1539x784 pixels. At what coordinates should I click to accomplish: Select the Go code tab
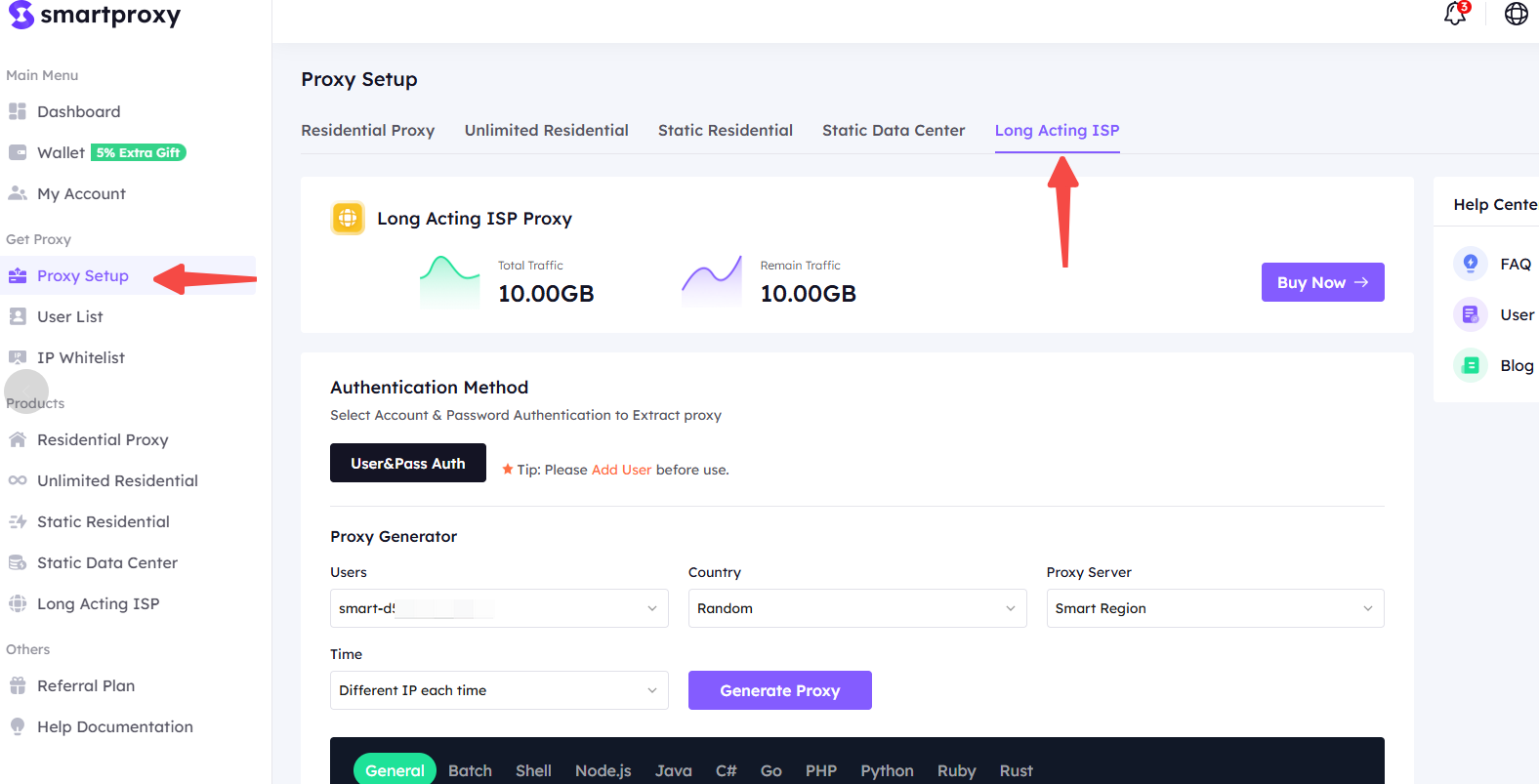[770, 770]
